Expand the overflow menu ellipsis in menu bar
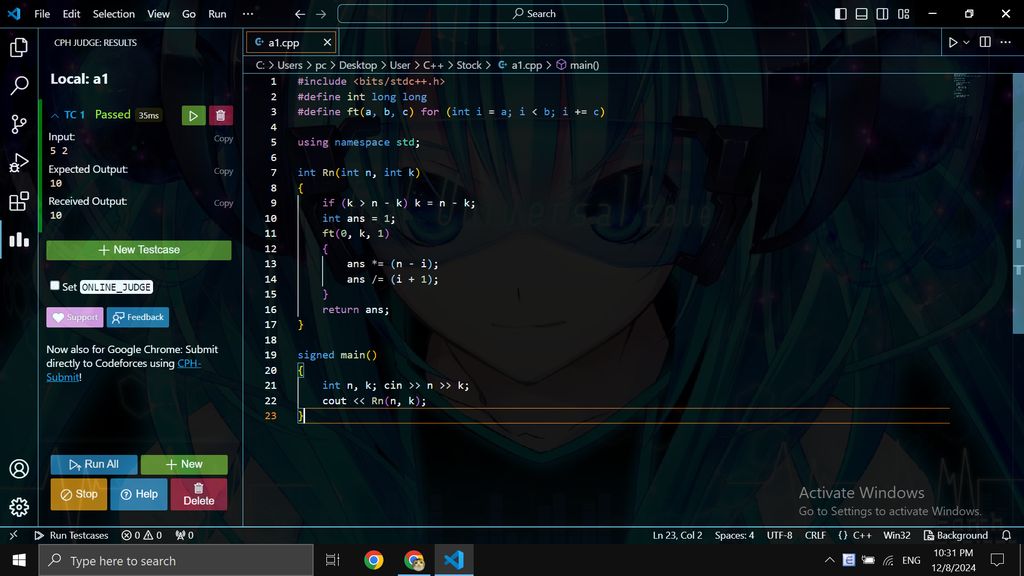Screen dimensions: 1024x576 [248, 14]
